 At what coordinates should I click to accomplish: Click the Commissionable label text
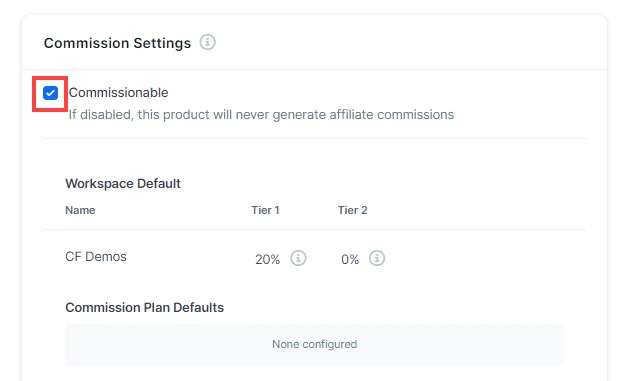click(118, 93)
